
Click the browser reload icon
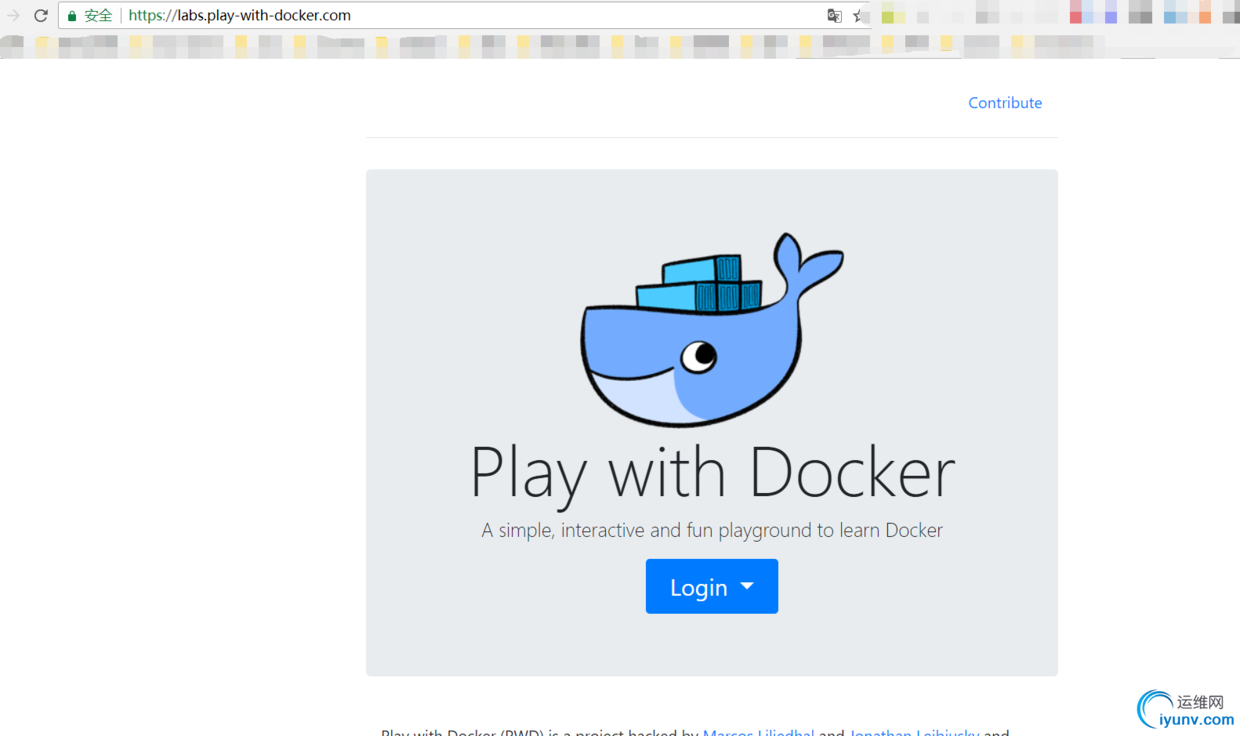coord(41,16)
